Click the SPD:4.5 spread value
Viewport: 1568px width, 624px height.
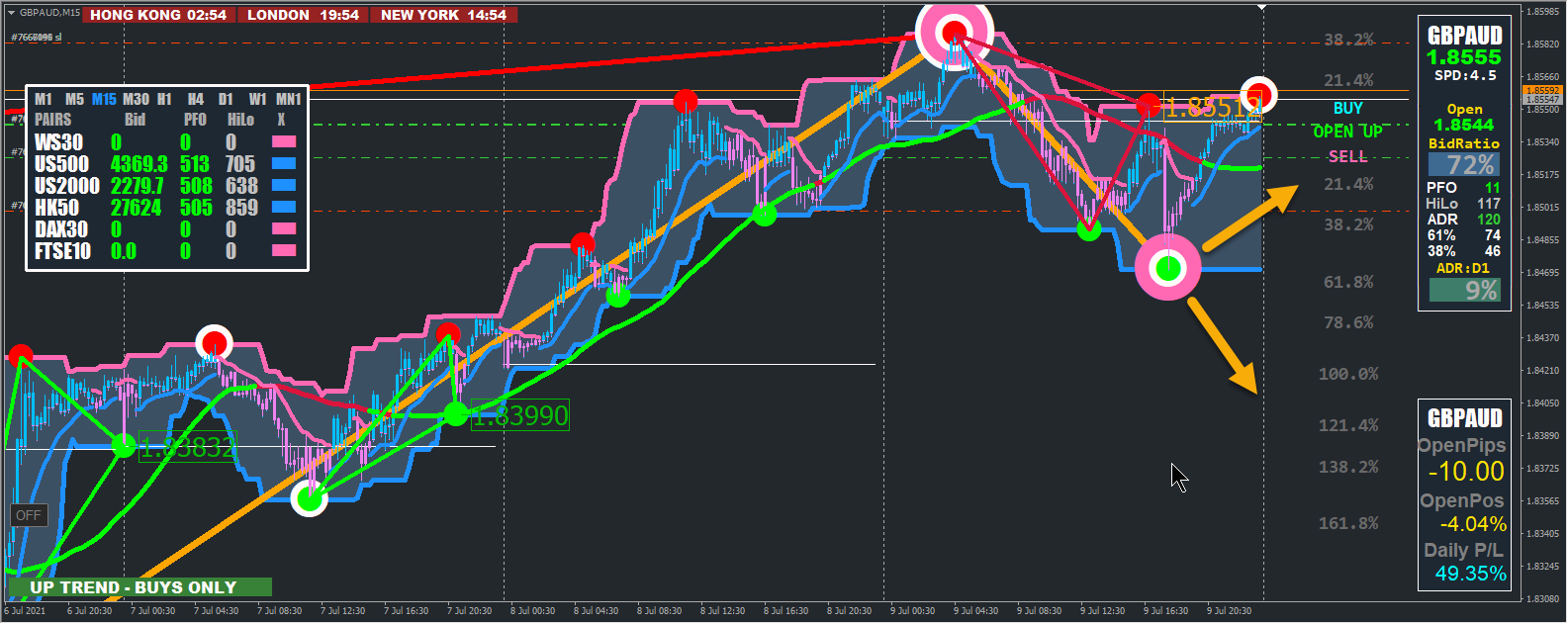[x=1465, y=75]
